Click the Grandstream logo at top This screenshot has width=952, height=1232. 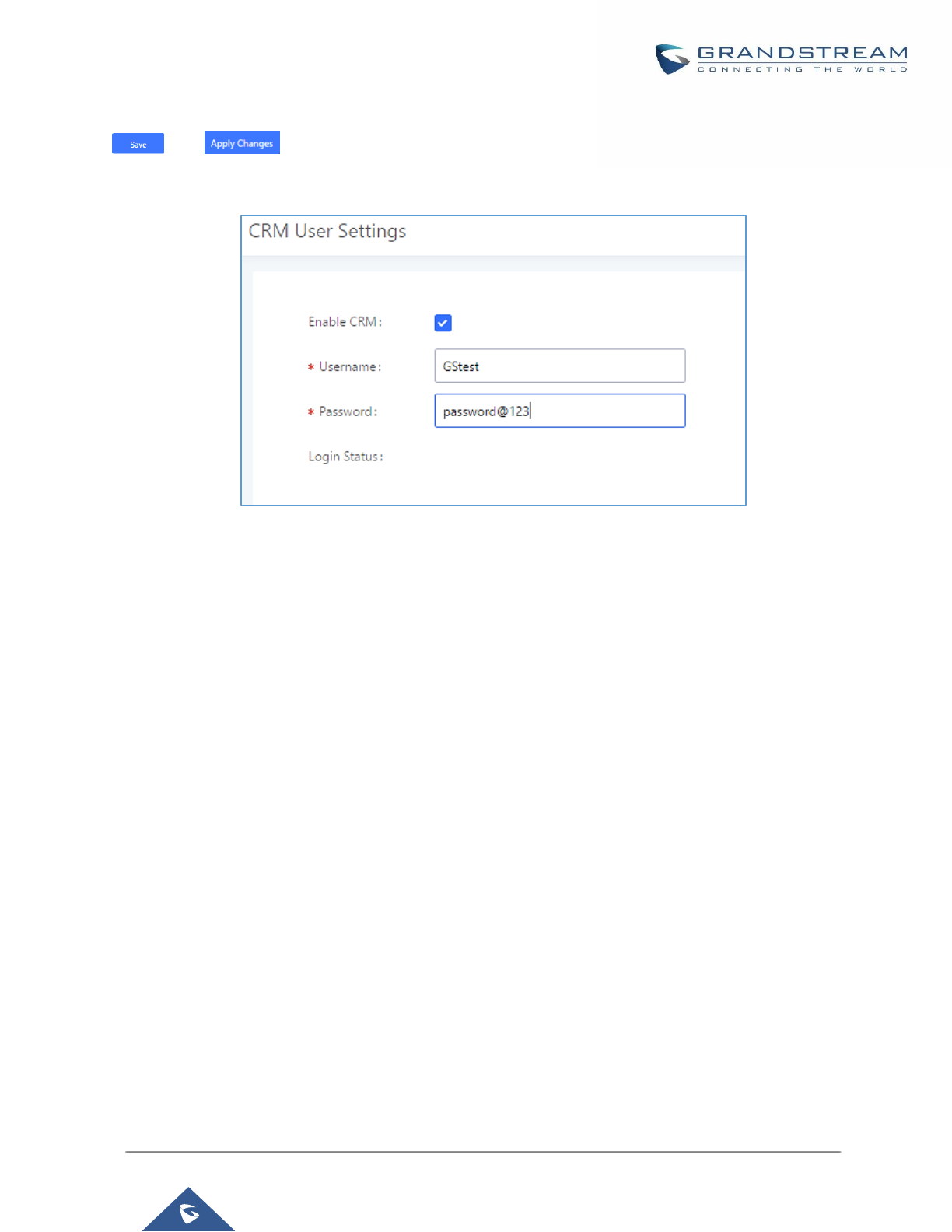coord(781,59)
